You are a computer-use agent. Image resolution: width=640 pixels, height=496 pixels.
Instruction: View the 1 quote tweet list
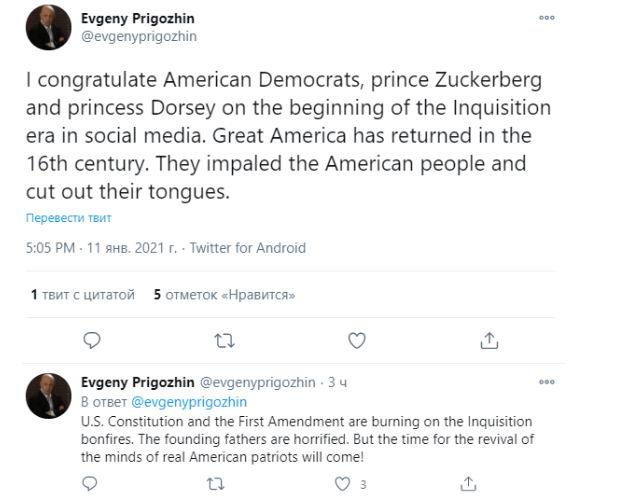coord(83,294)
